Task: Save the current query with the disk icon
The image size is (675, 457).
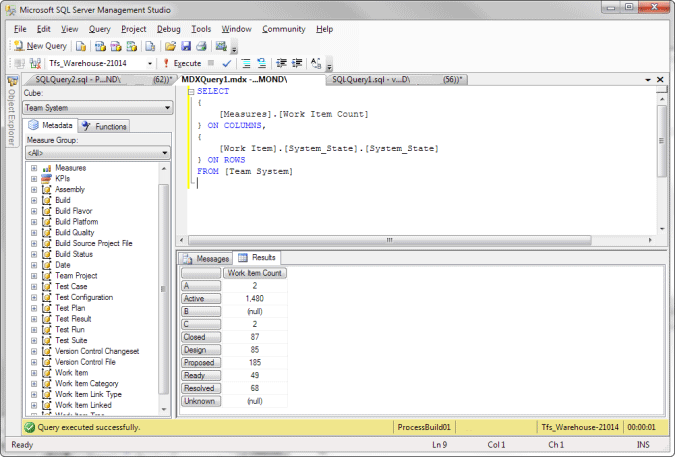Action: (x=186, y=46)
